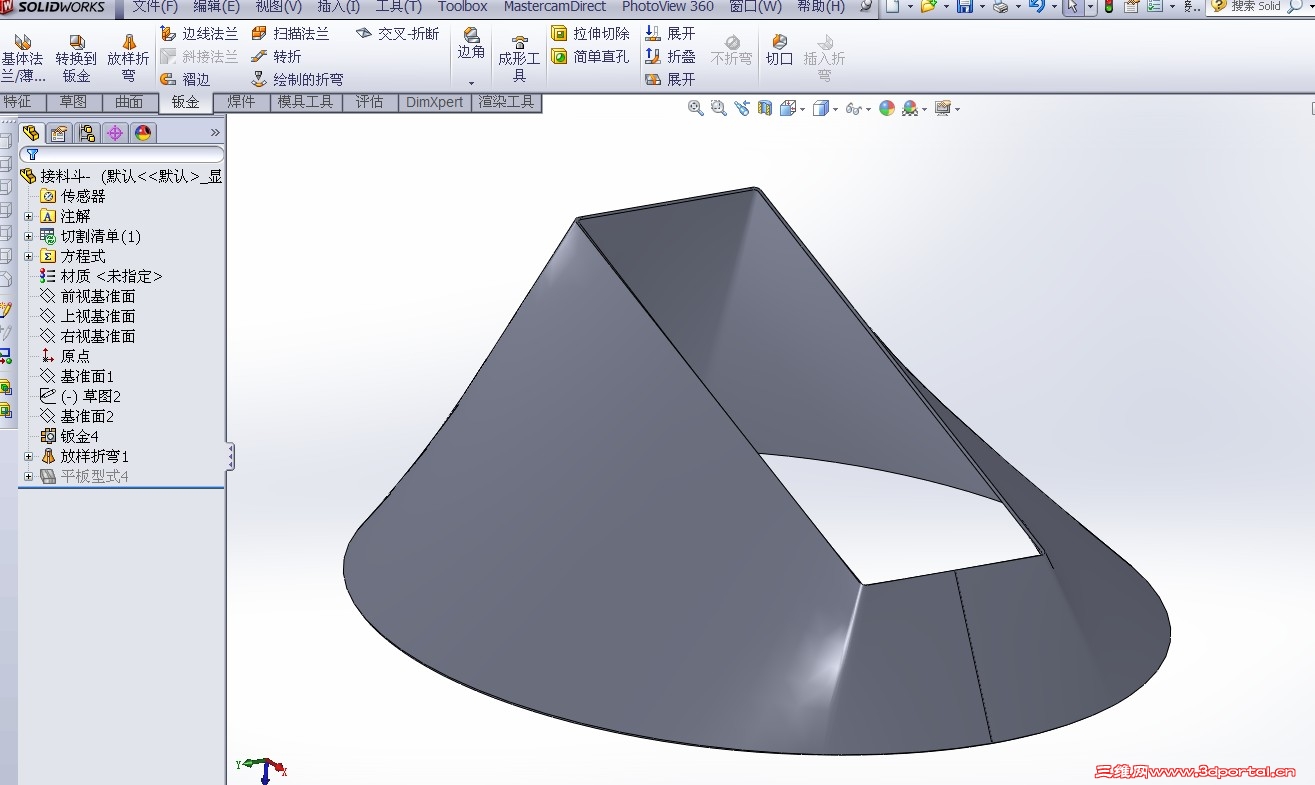Click the Rebuild traffic light icon
The height and width of the screenshot is (785, 1315).
pyautogui.click(x=1109, y=7)
